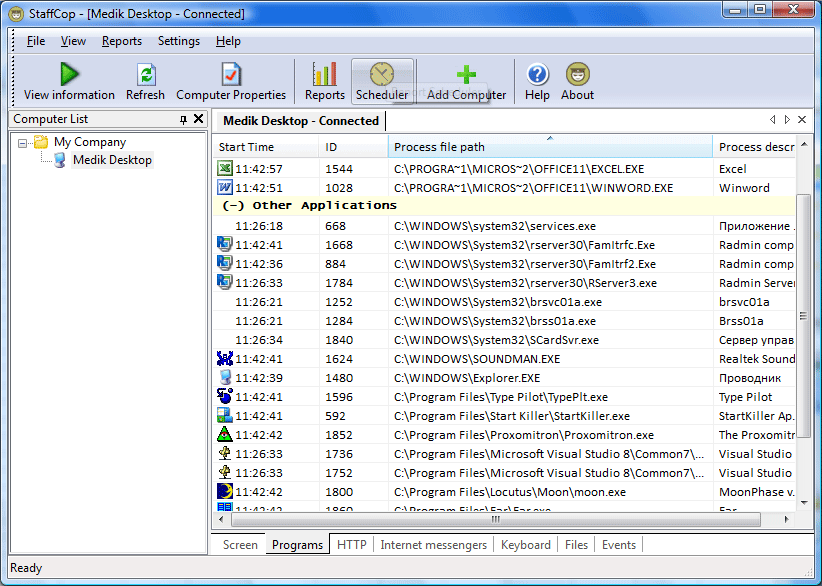Click the Proxomitron.exe triangle icon
Image resolution: width=822 pixels, height=586 pixels.
(x=224, y=434)
